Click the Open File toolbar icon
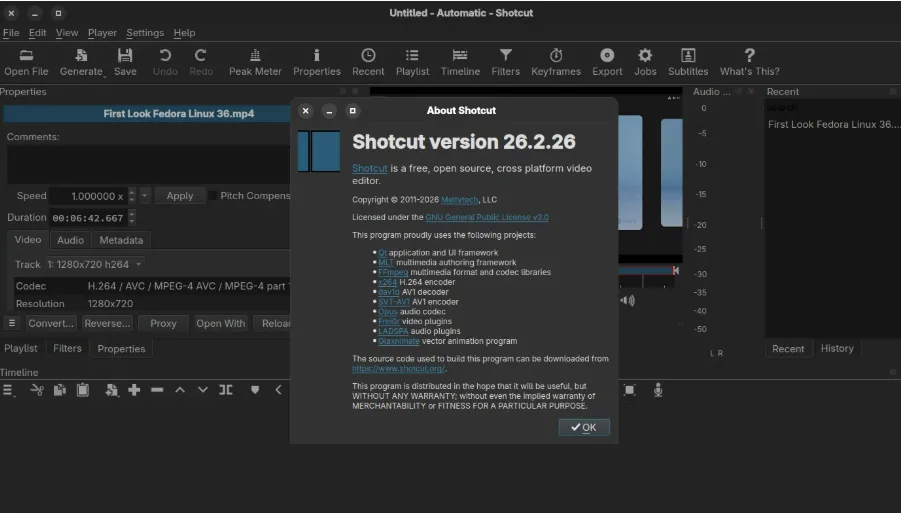The width and height of the screenshot is (901, 514). 26,62
